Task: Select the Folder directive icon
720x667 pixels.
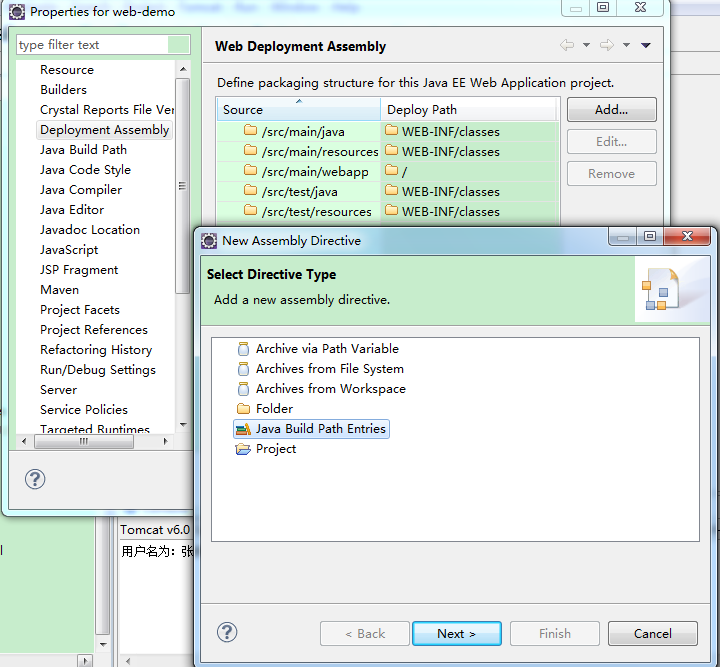Action: click(x=243, y=409)
